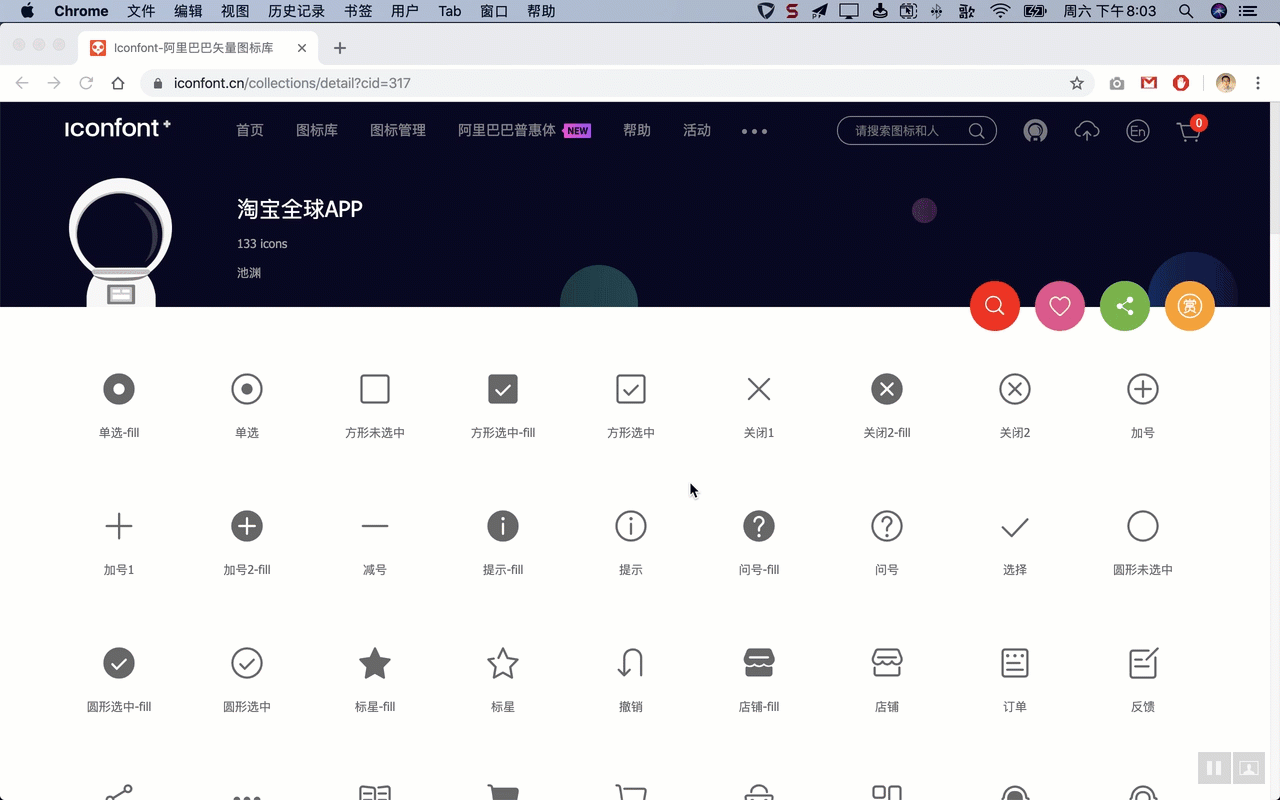The image size is (1280, 800).
Task: Go to the 首页 nav item
Action: pyautogui.click(x=250, y=130)
